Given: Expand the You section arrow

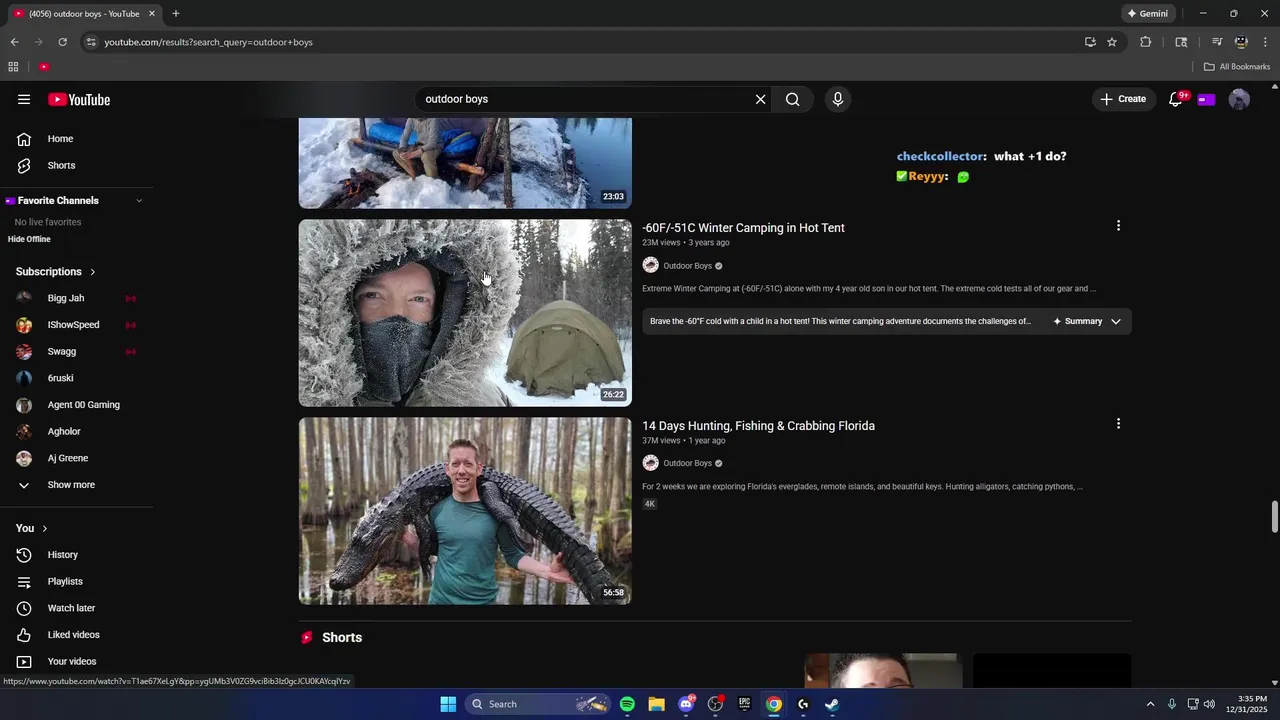Looking at the screenshot, I should pyautogui.click(x=44, y=528).
